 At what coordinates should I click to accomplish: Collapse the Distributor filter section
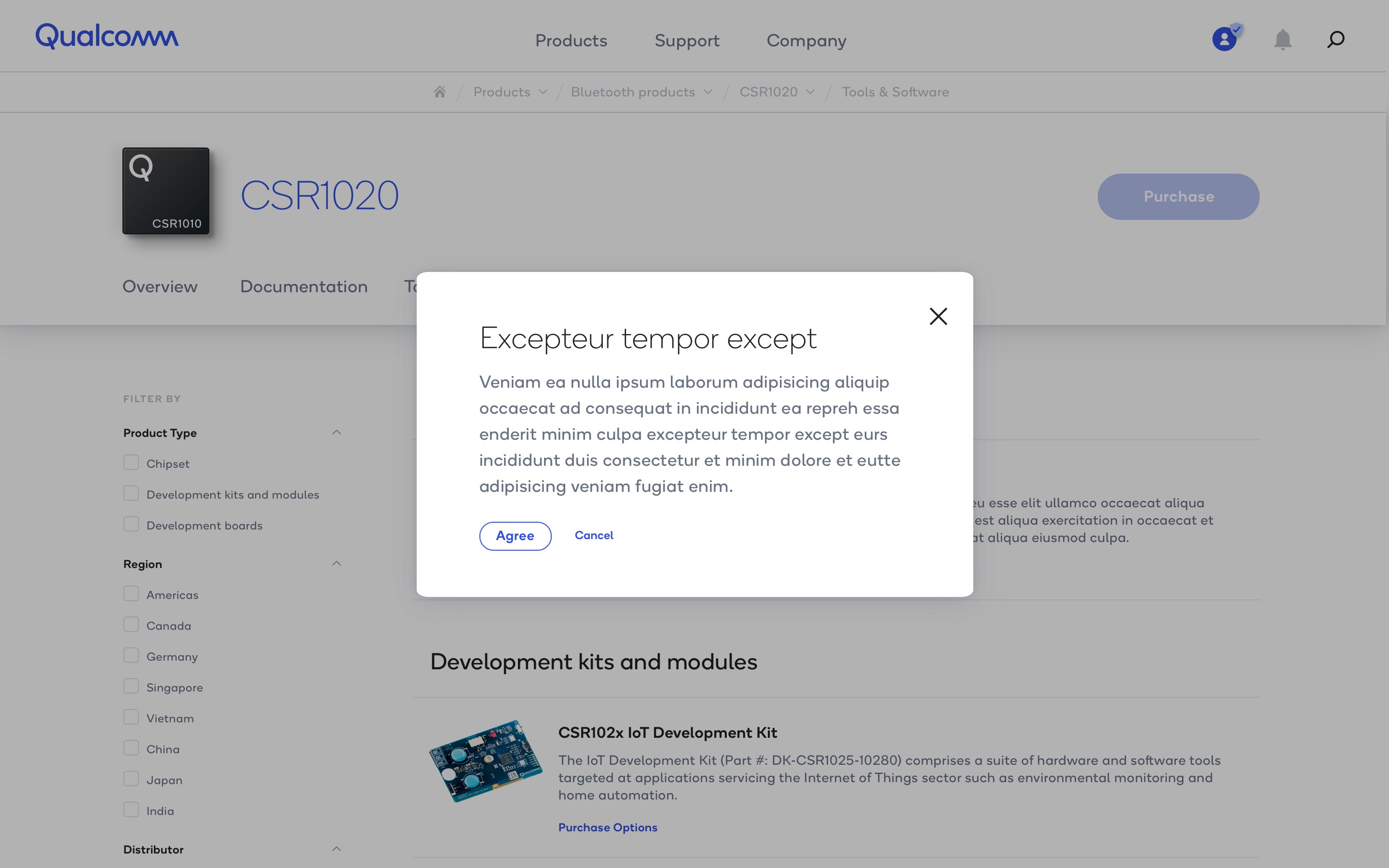coord(337,849)
